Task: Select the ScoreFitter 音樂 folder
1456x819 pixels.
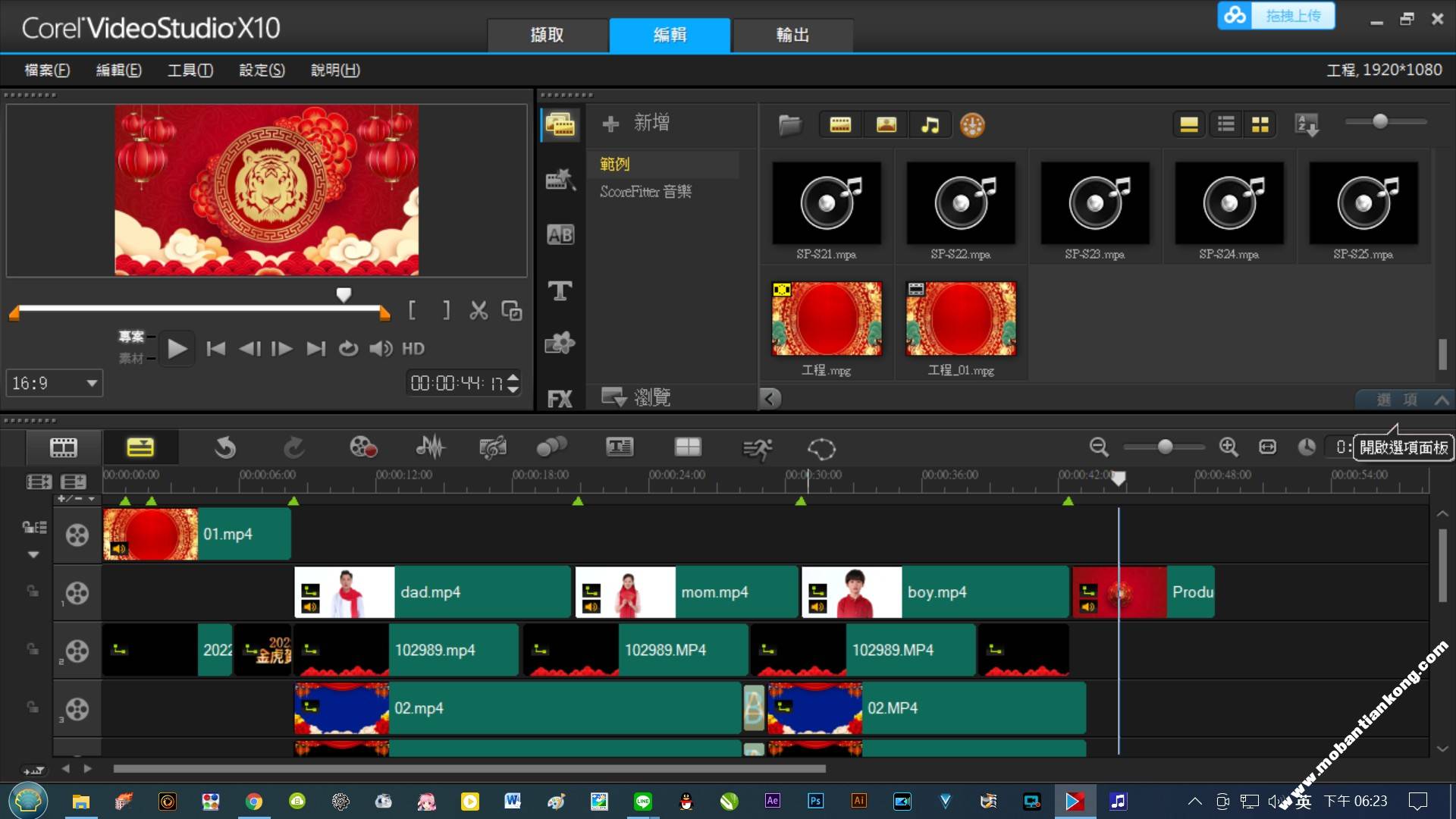Action: [646, 192]
